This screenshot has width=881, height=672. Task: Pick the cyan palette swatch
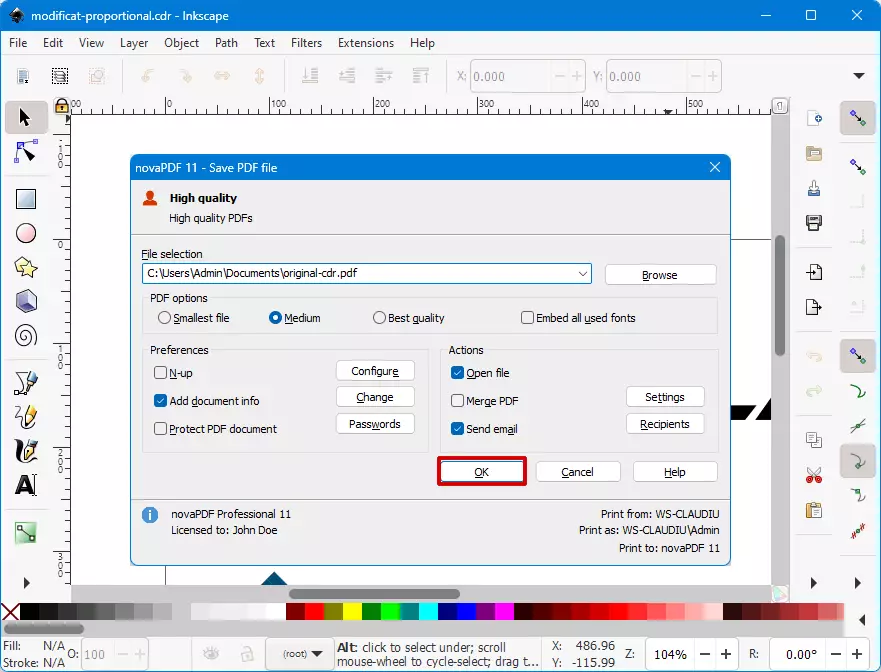[x=428, y=611]
